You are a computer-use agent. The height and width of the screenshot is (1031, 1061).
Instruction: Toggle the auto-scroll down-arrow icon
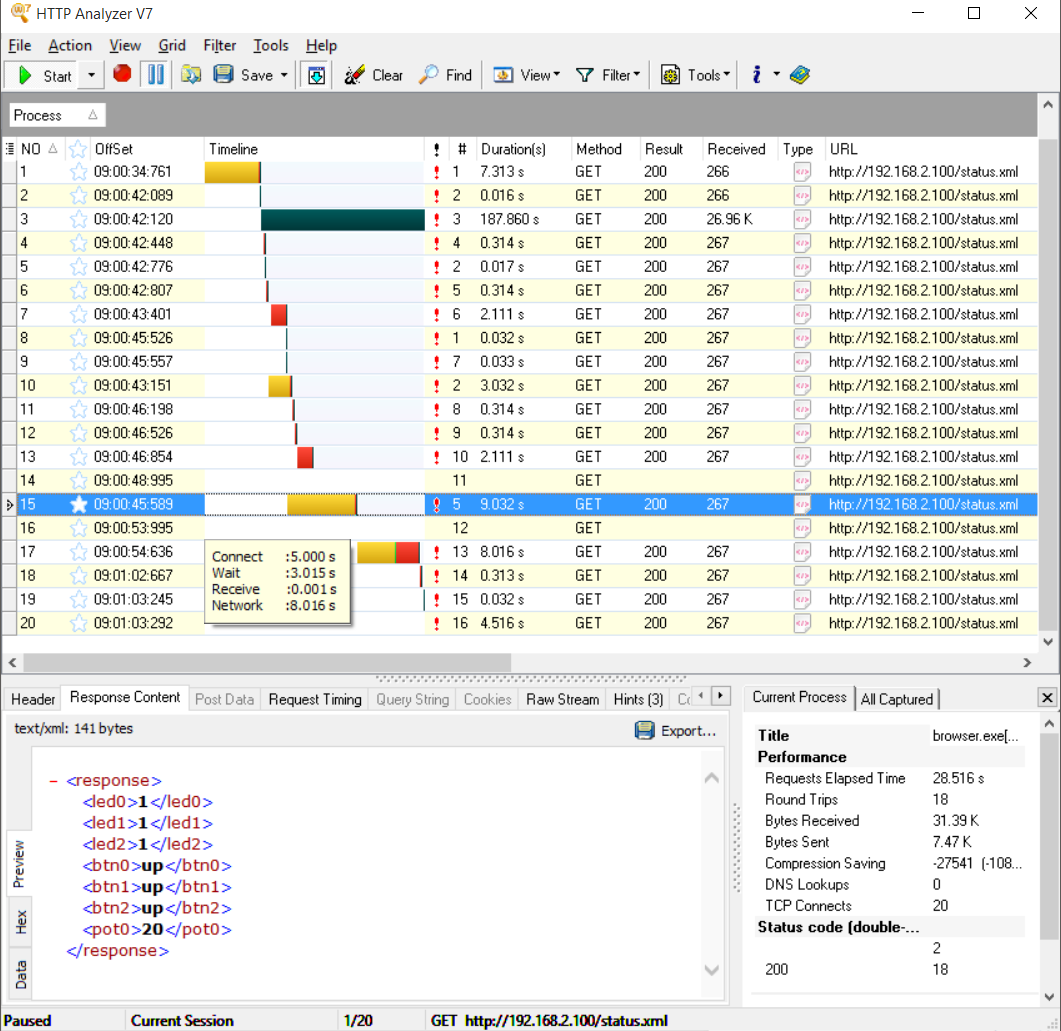tap(316, 75)
